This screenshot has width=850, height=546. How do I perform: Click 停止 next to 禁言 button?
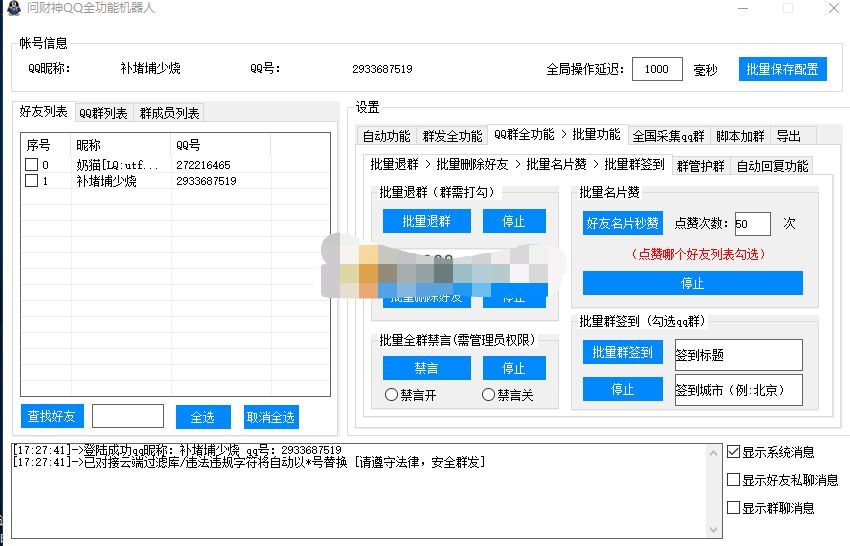coord(514,368)
